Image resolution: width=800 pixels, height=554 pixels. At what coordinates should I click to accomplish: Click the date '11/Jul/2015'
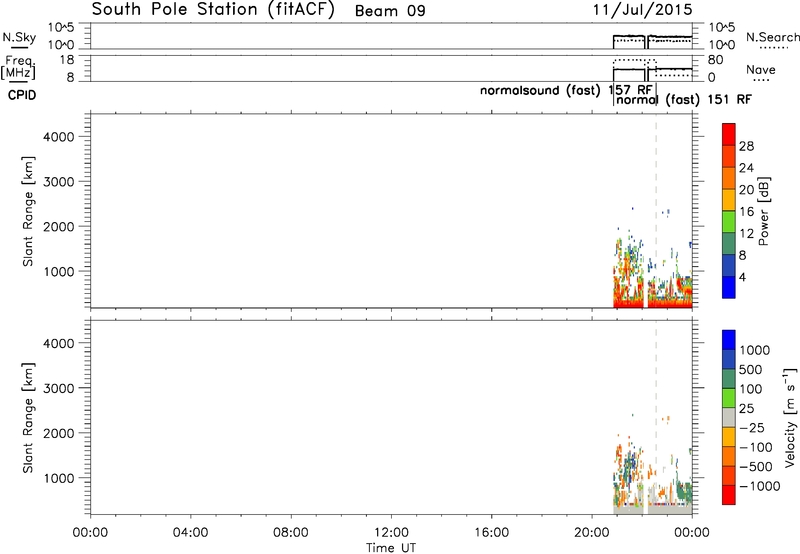[x=643, y=10]
